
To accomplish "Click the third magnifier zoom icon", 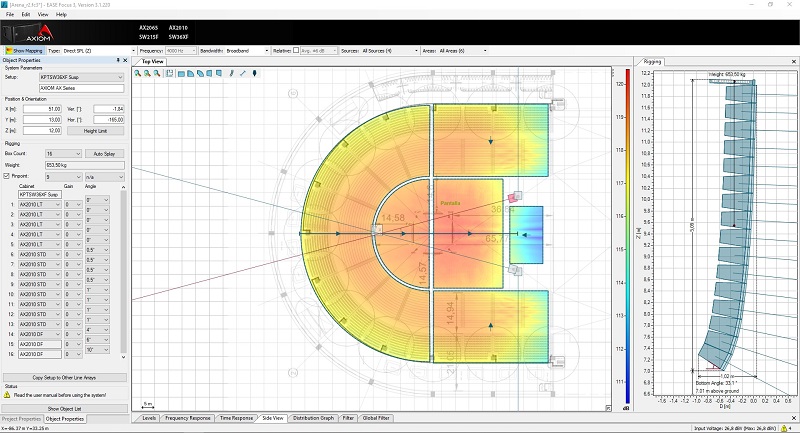I will click(157, 73).
